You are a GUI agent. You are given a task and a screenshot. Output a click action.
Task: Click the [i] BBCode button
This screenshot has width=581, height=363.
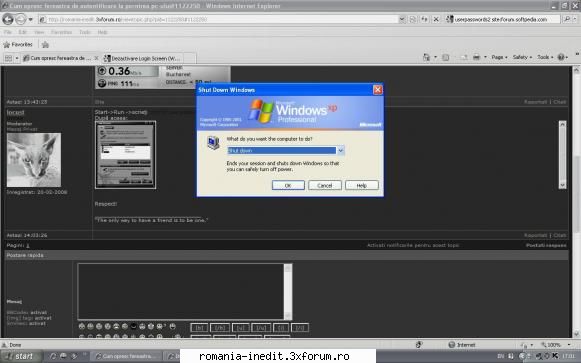tap(281, 328)
